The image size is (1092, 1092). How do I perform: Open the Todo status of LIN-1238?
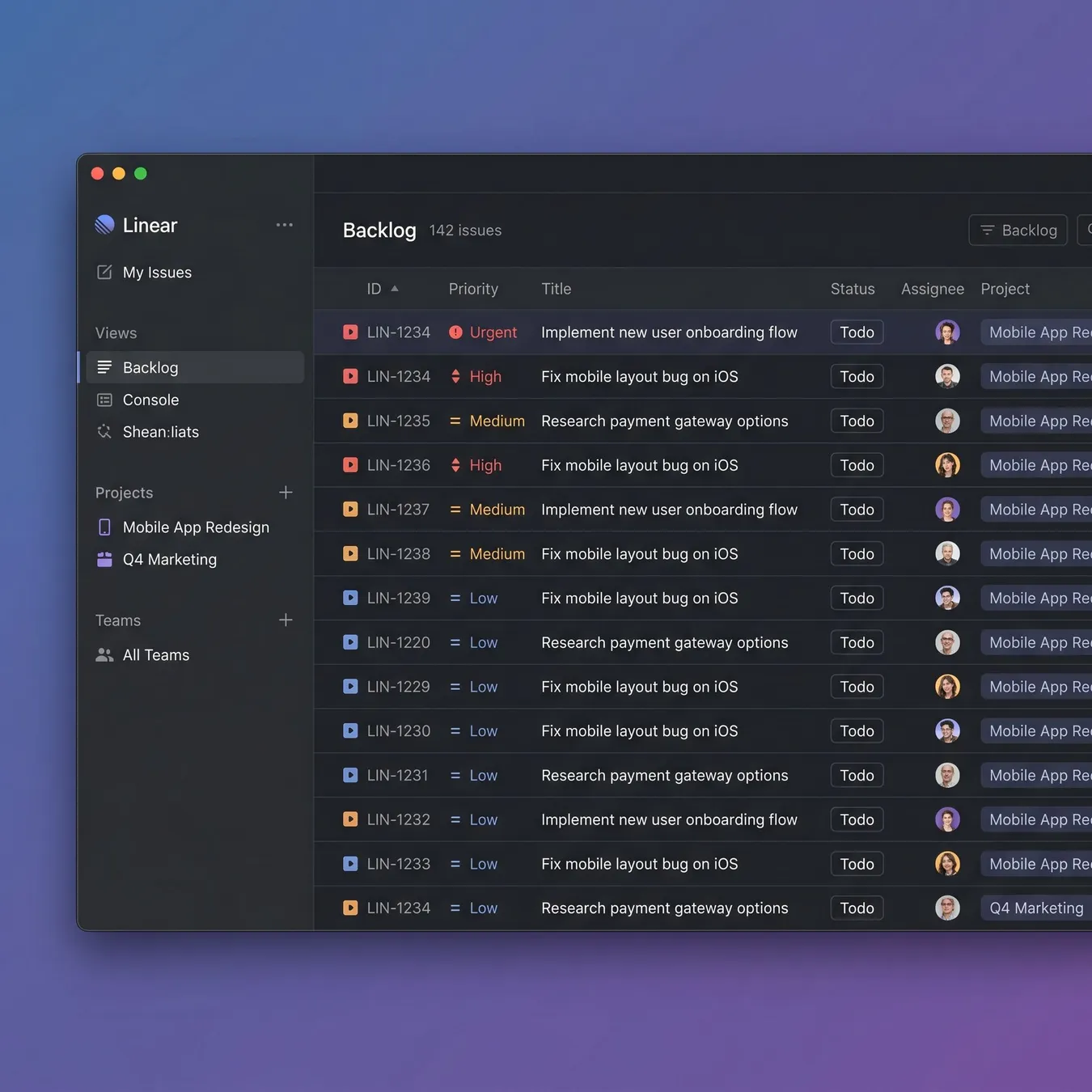[857, 554]
